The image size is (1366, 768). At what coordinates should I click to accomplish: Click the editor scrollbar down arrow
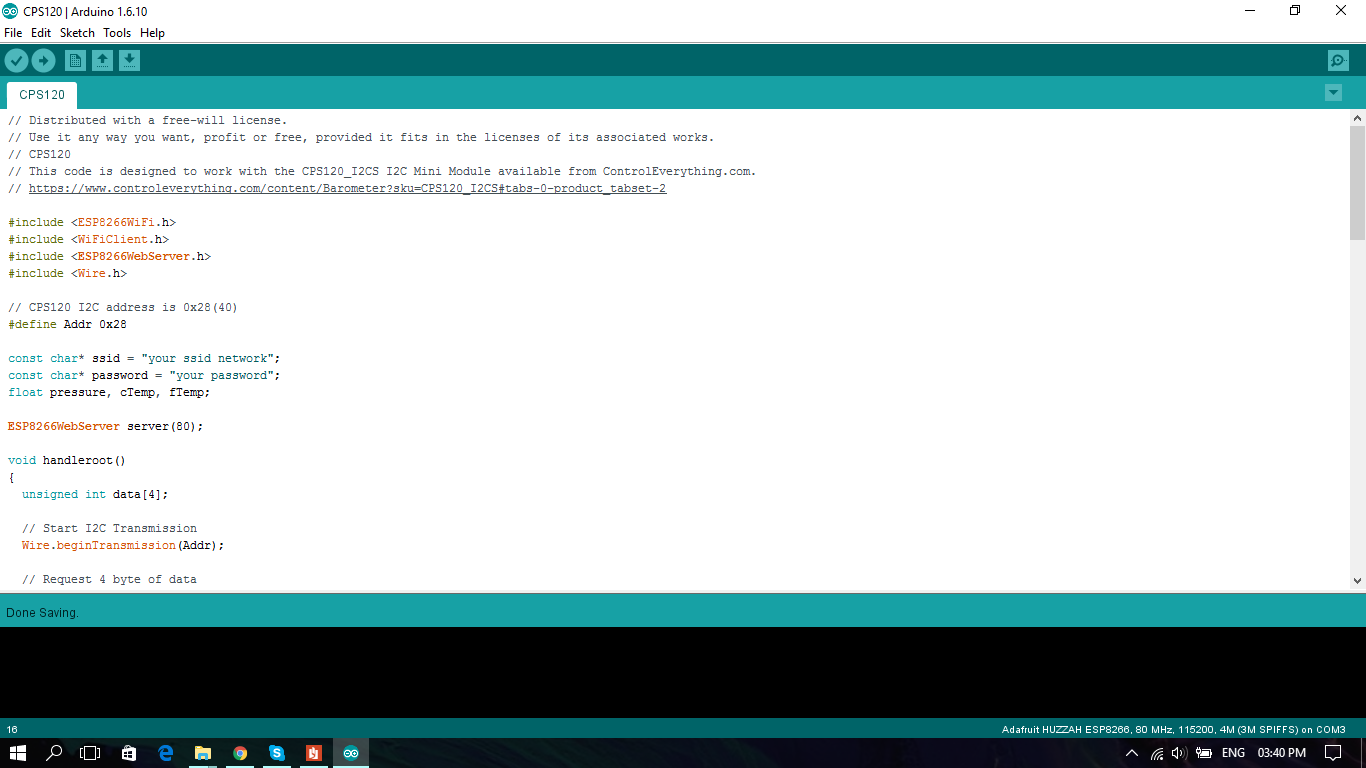[1357, 580]
